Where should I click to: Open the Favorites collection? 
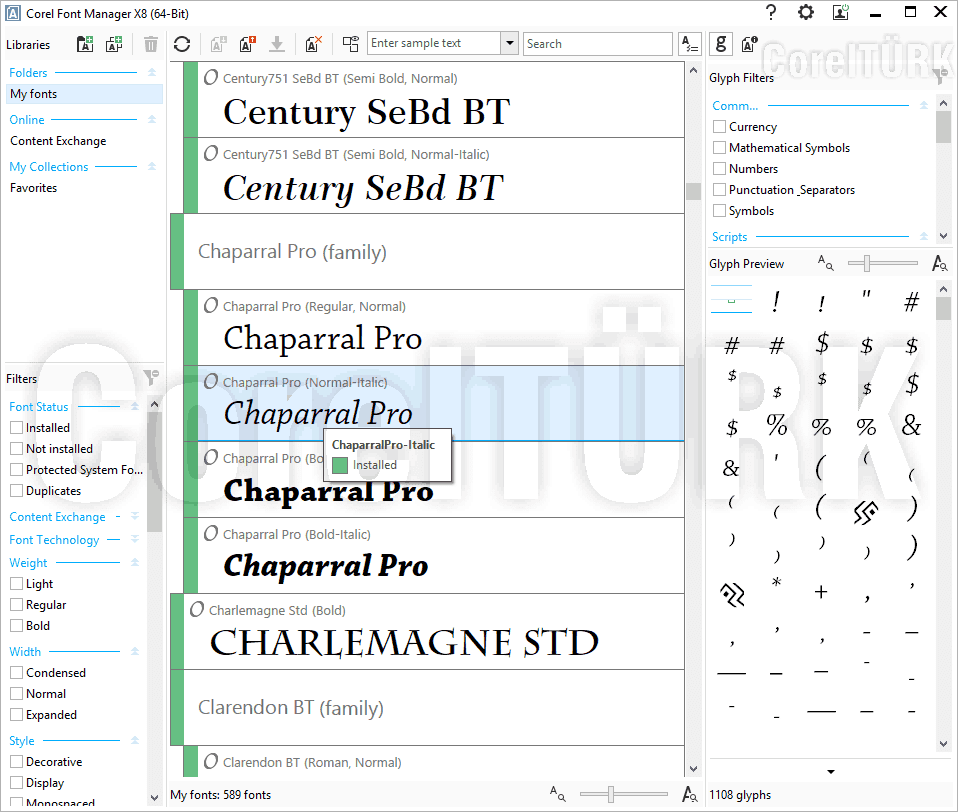tap(34, 188)
